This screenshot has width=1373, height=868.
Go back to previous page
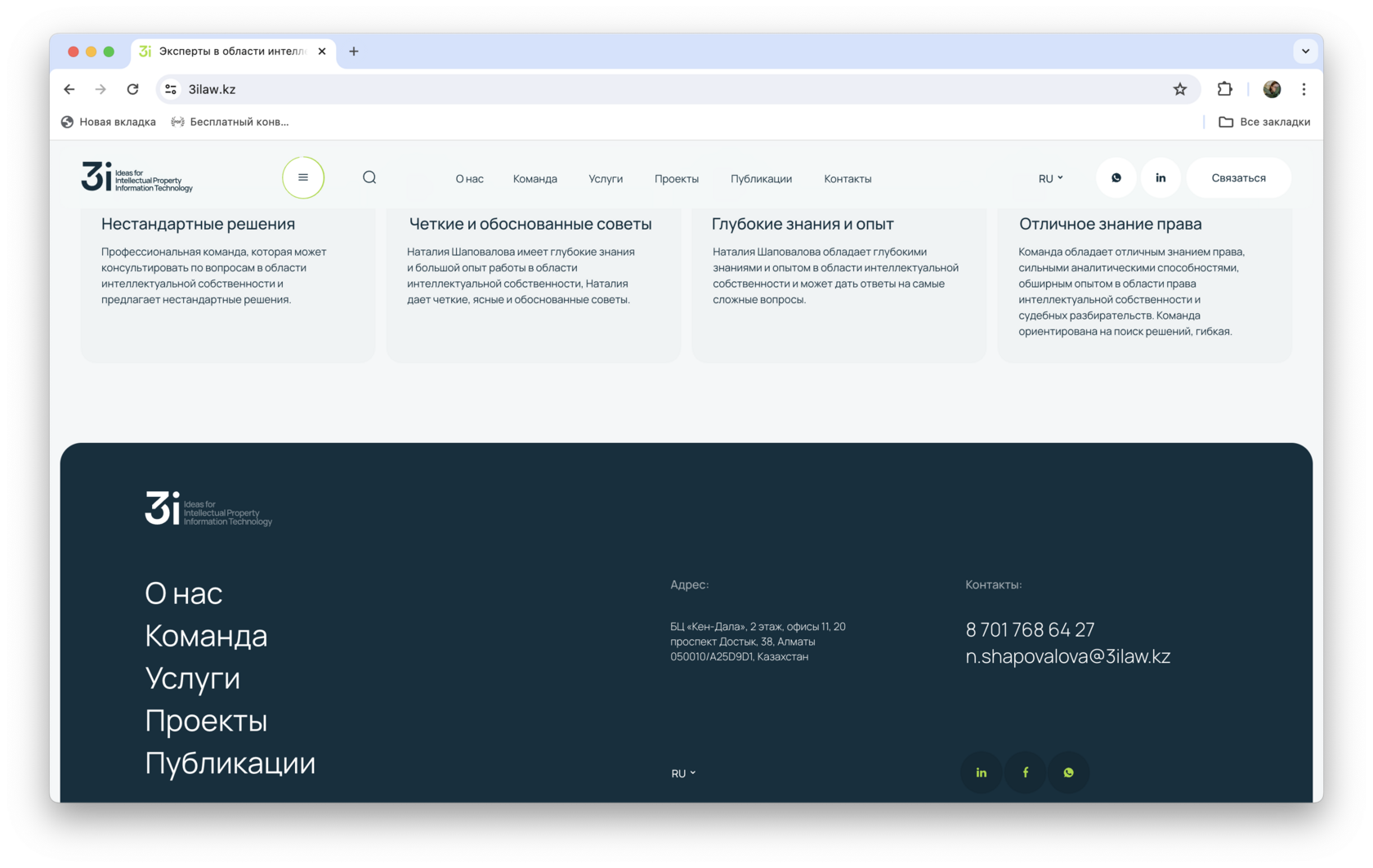pos(69,89)
